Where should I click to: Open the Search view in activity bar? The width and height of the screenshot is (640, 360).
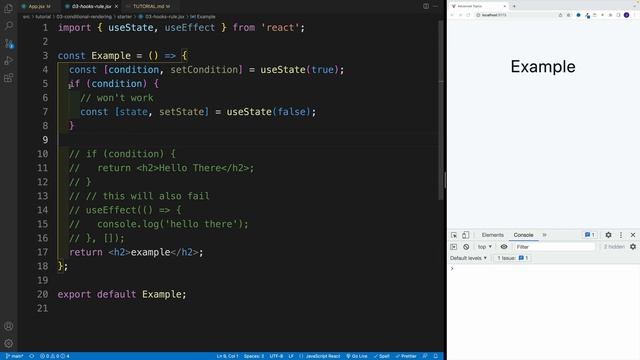click(x=9, y=26)
